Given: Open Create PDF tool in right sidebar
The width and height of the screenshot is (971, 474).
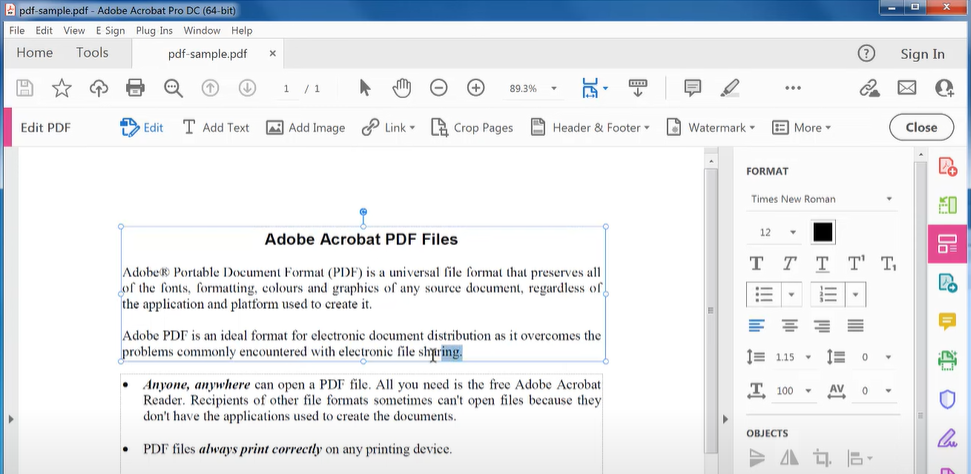Looking at the screenshot, I should click(x=947, y=167).
